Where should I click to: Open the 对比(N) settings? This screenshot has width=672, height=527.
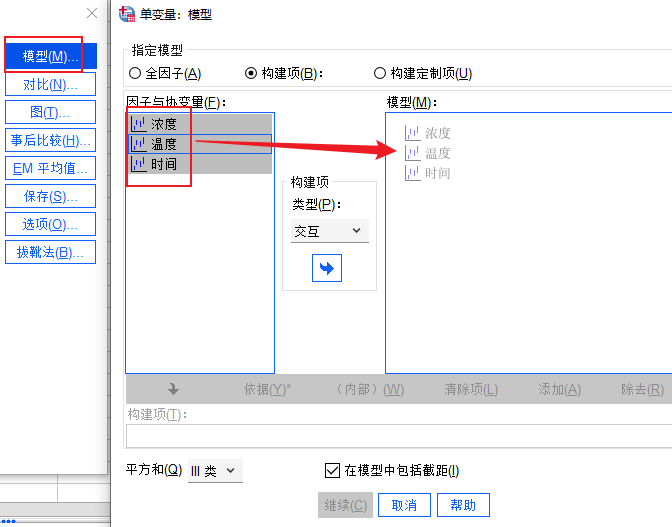point(51,84)
